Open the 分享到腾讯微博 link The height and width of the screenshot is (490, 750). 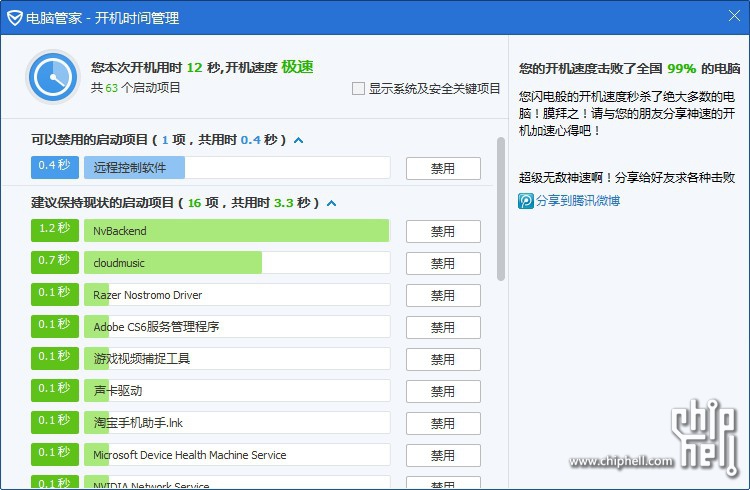coord(578,200)
